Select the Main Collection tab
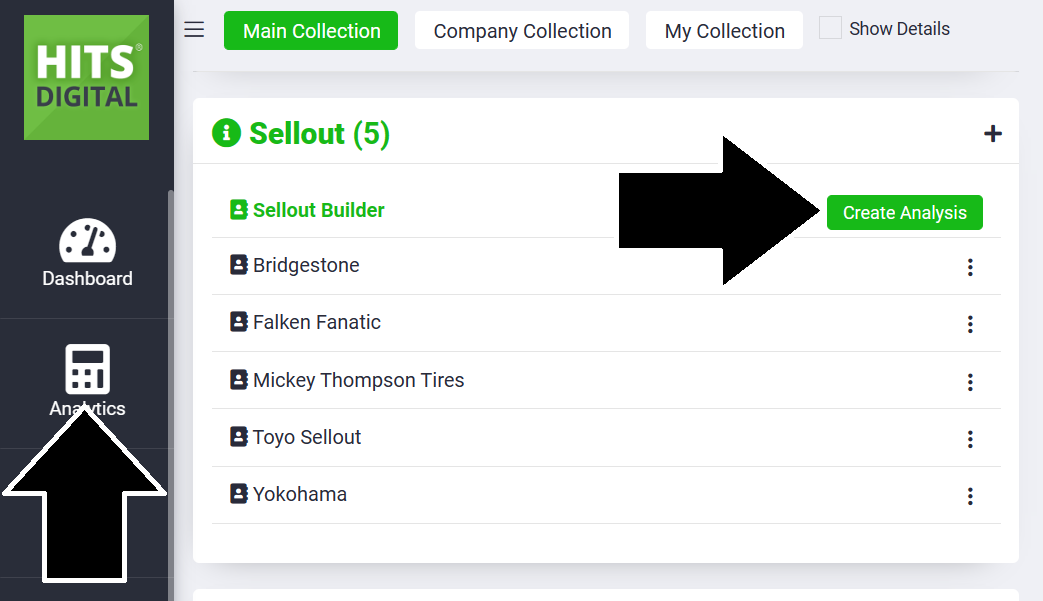Image resolution: width=1043 pixels, height=601 pixels. click(311, 31)
